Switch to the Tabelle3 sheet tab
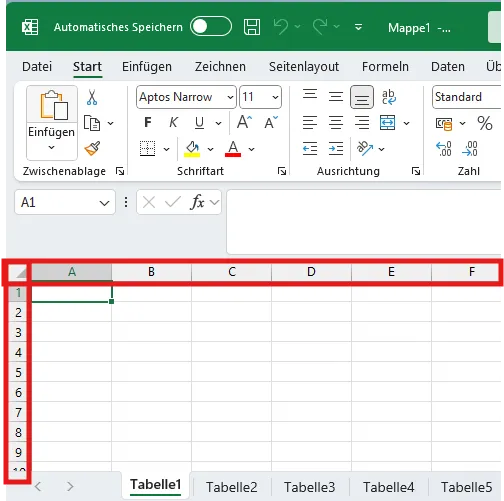 tap(309, 487)
